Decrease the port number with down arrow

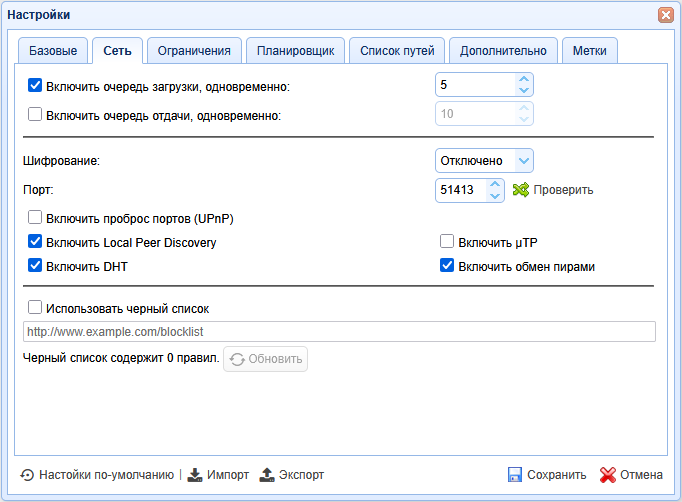(494, 196)
